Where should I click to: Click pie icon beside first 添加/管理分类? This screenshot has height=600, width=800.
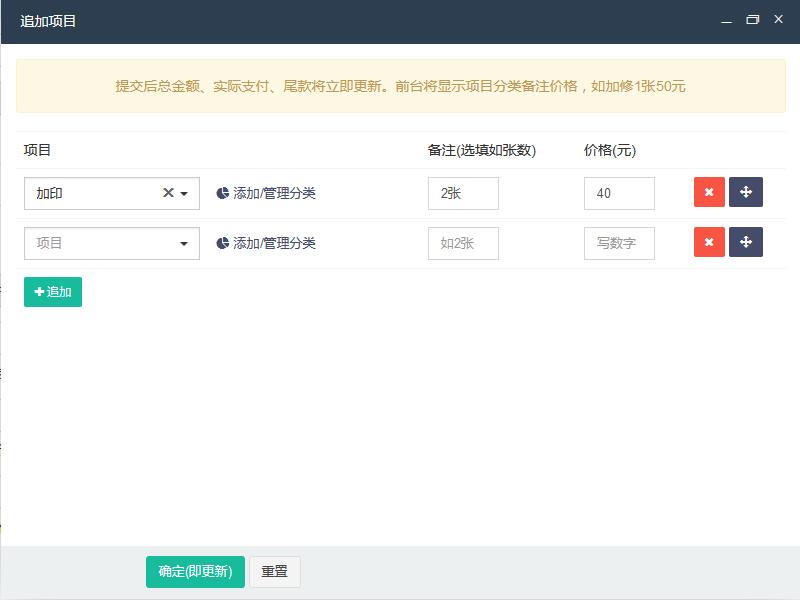pos(222,194)
